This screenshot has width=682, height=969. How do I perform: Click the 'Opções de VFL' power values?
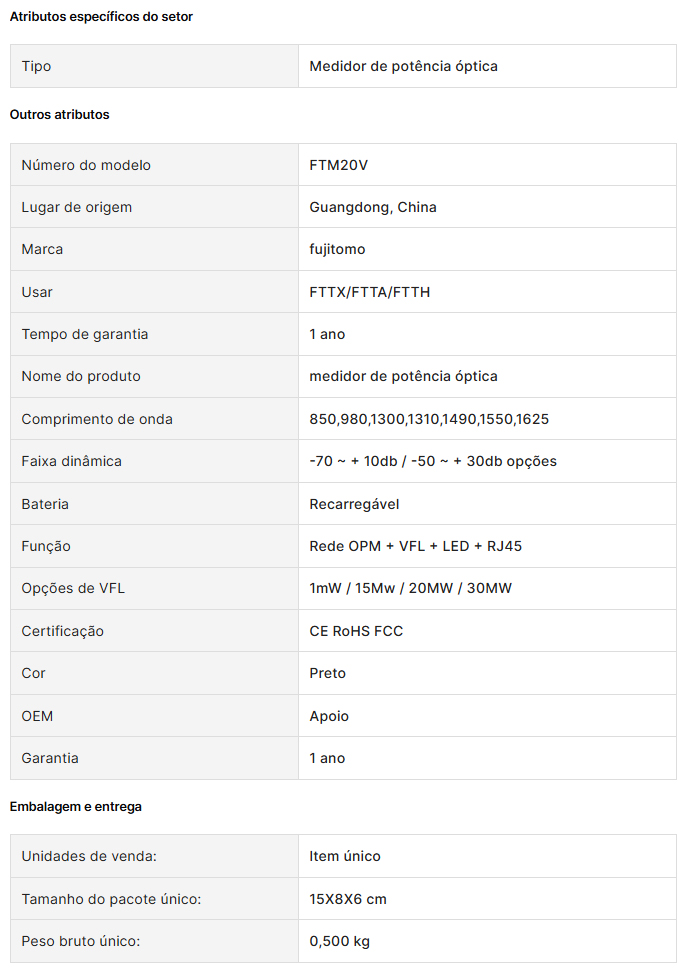point(410,588)
